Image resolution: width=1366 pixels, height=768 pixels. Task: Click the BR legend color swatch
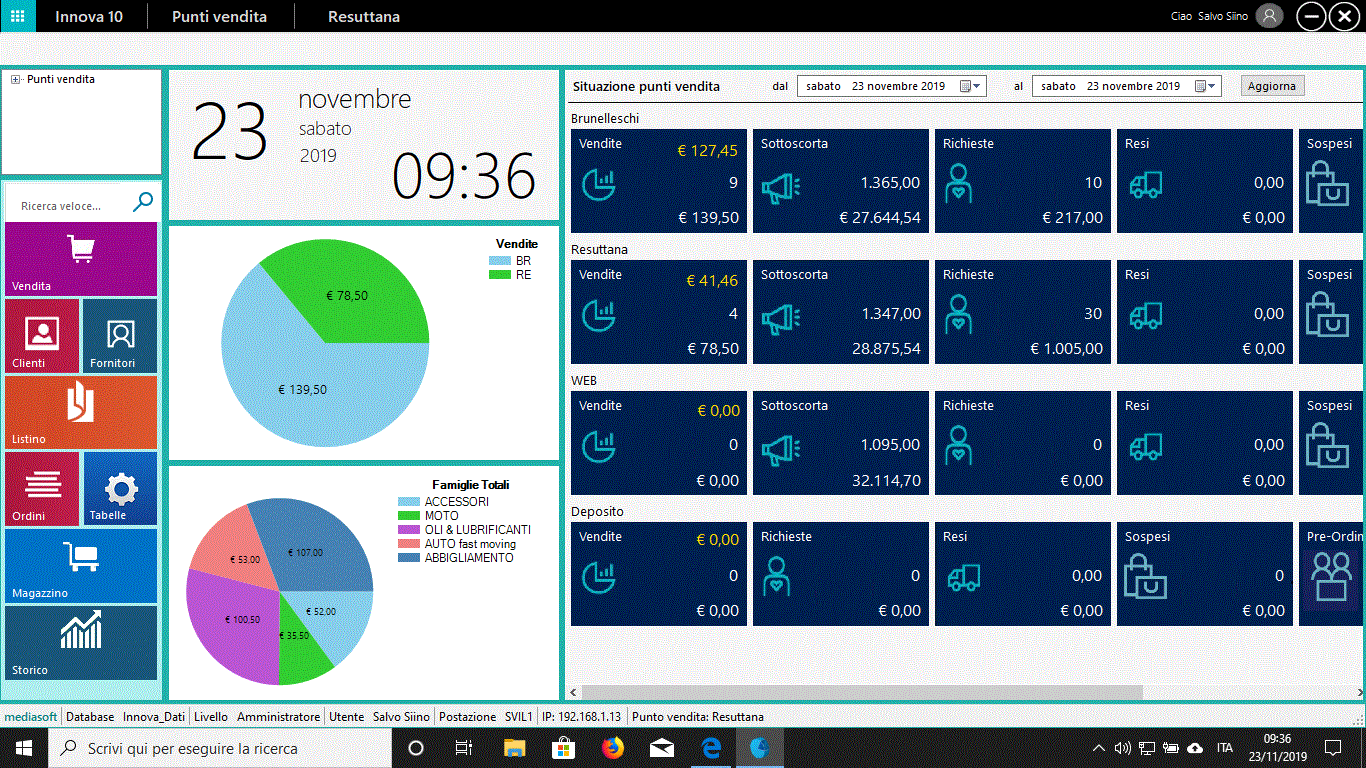click(x=500, y=261)
